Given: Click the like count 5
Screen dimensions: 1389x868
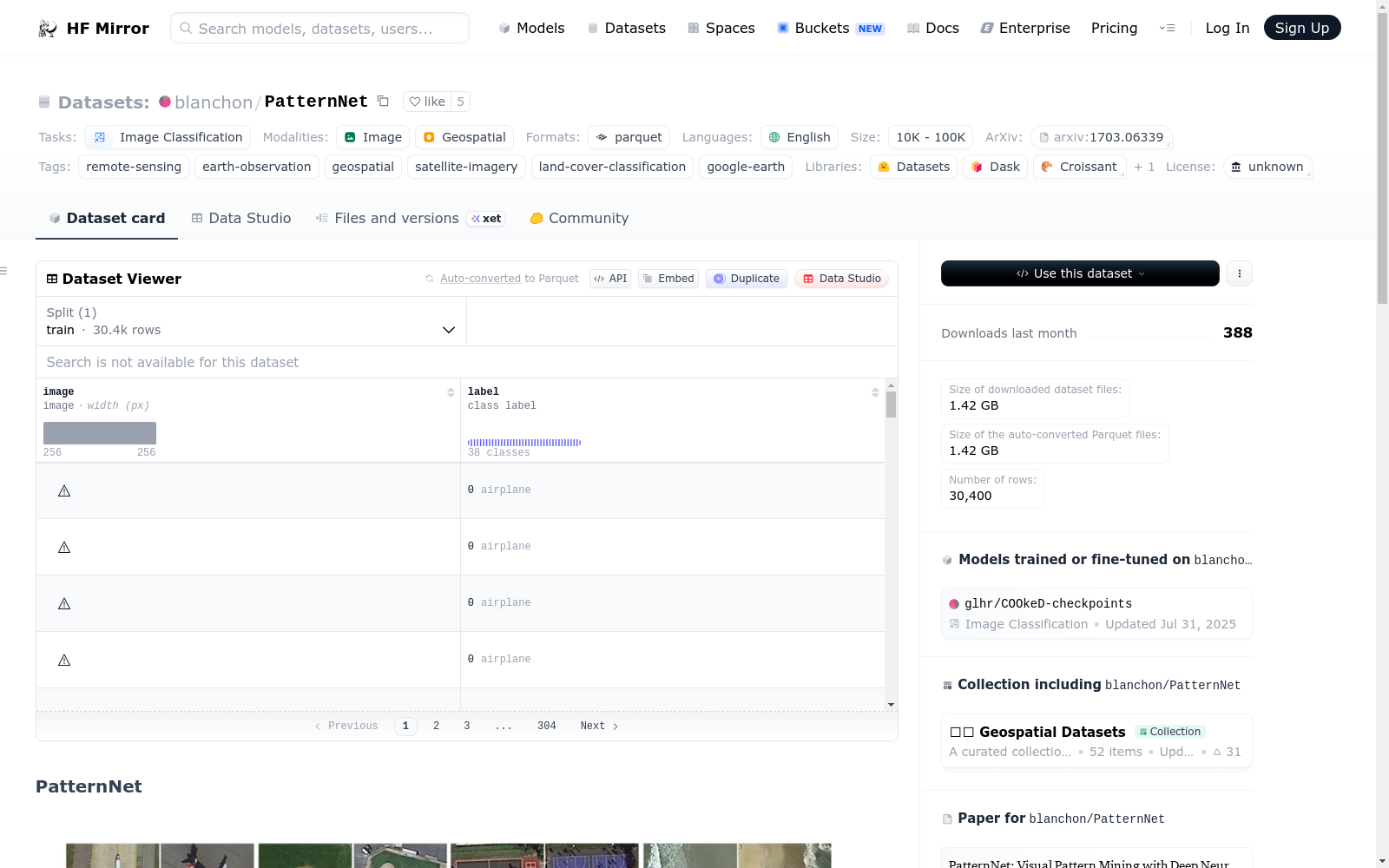Looking at the screenshot, I should [460, 102].
